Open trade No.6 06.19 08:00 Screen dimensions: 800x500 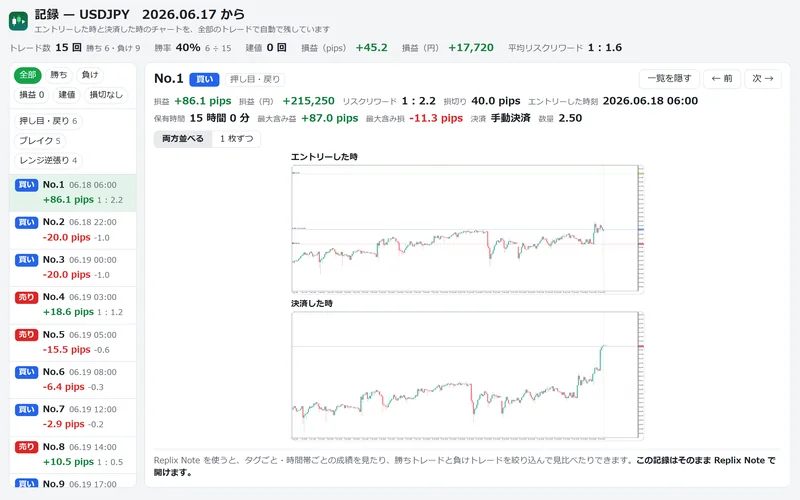tap(73, 380)
